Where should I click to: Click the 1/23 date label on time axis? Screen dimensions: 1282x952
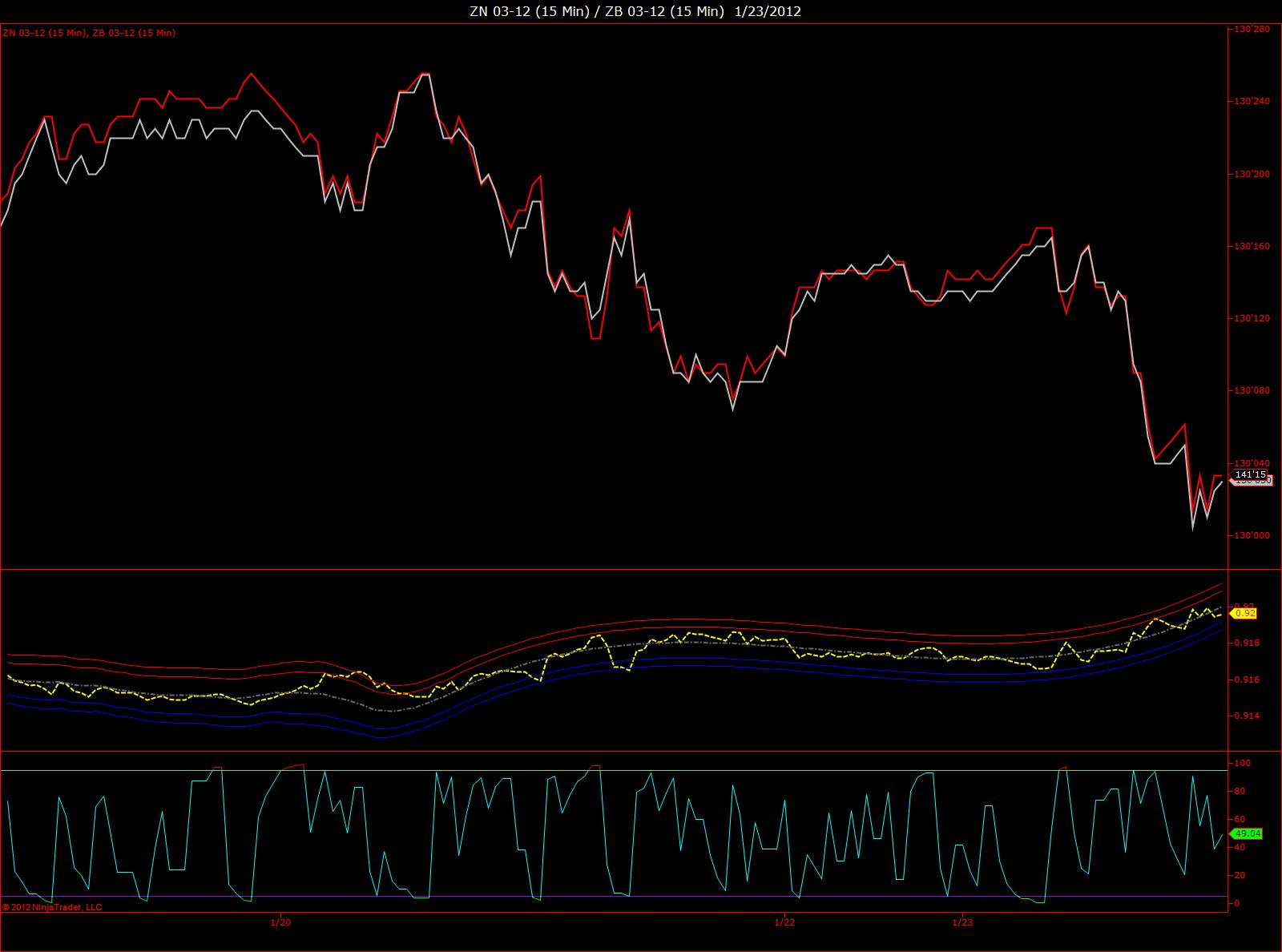[962, 922]
